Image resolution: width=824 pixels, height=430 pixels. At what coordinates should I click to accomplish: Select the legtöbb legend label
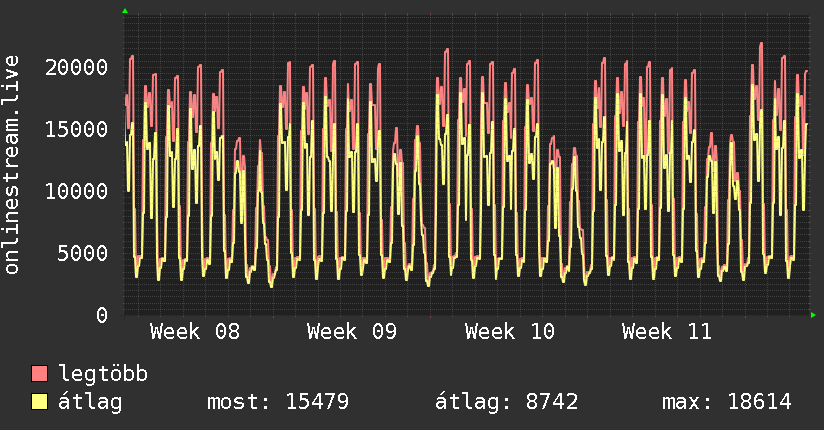point(103,373)
